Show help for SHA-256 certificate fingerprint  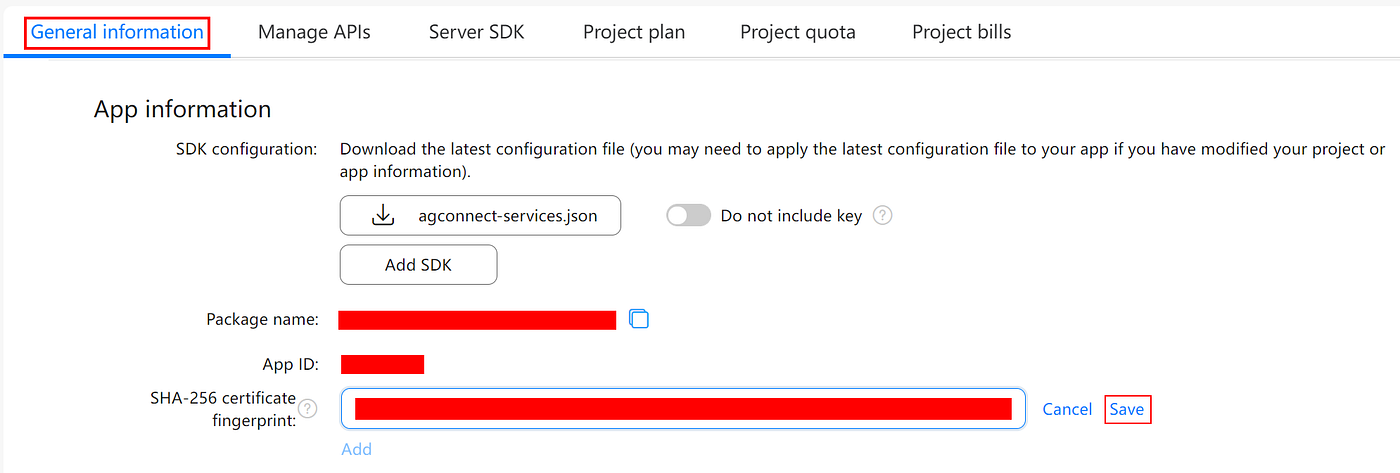308,408
